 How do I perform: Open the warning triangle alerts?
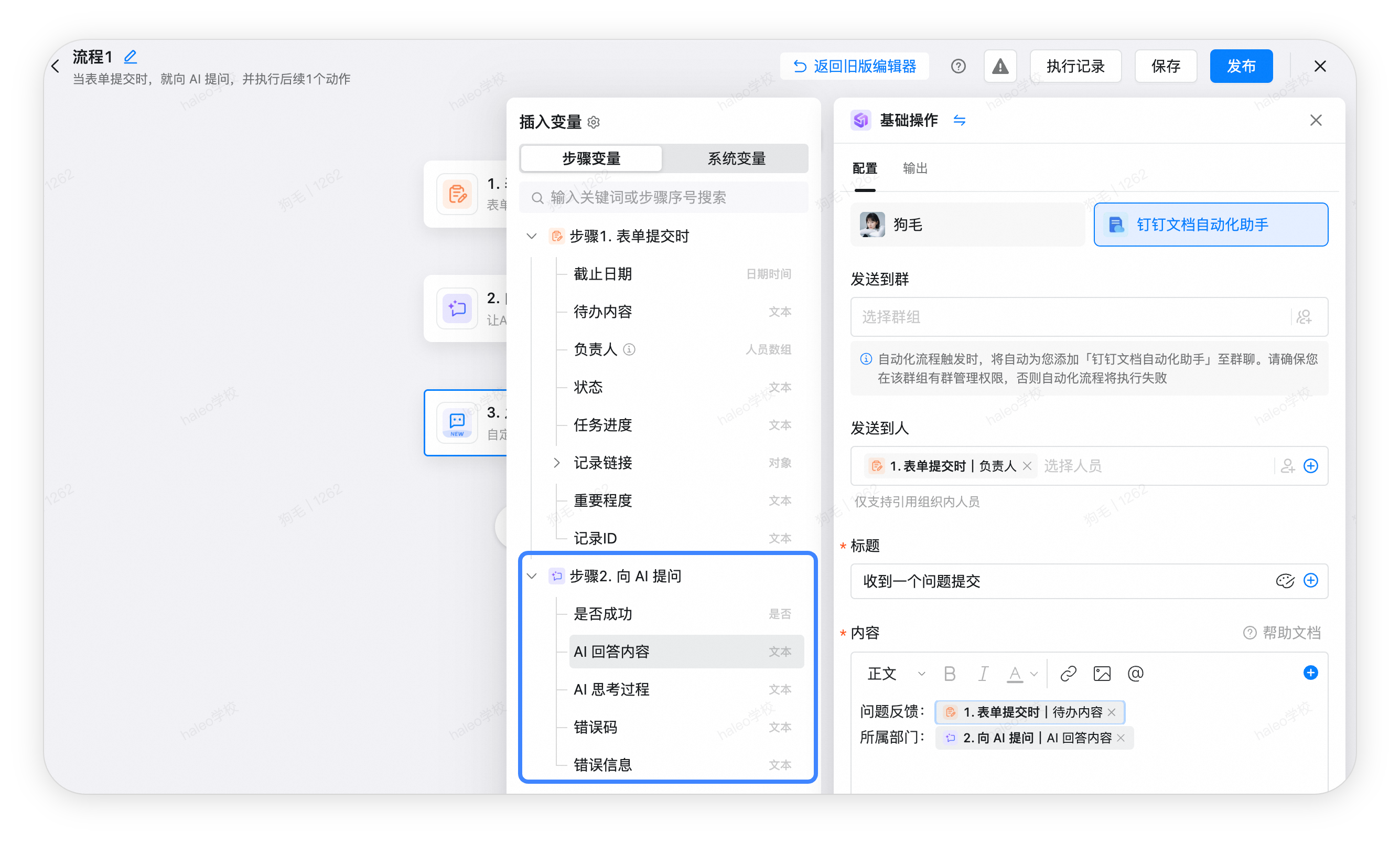click(x=1000, y=67)
